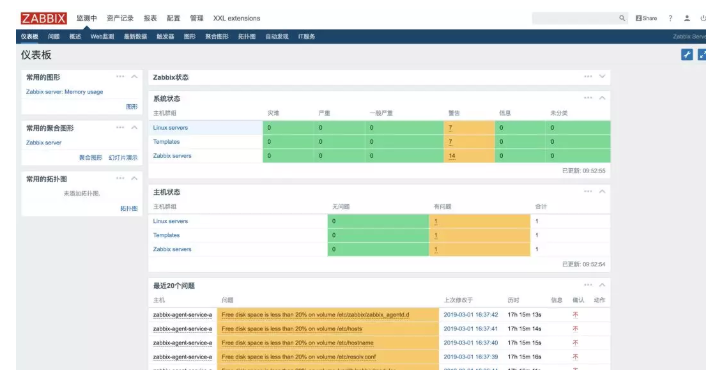Screen dimensions: 714x384
Task: Open problem on volume /etc/resolv.conf
Action: [299, 357]
